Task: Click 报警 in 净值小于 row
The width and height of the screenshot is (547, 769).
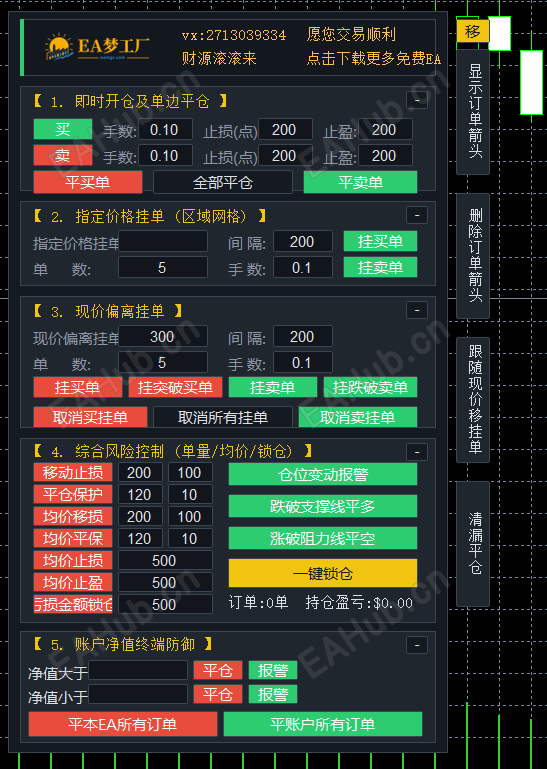Action: [x=273, y=694]
